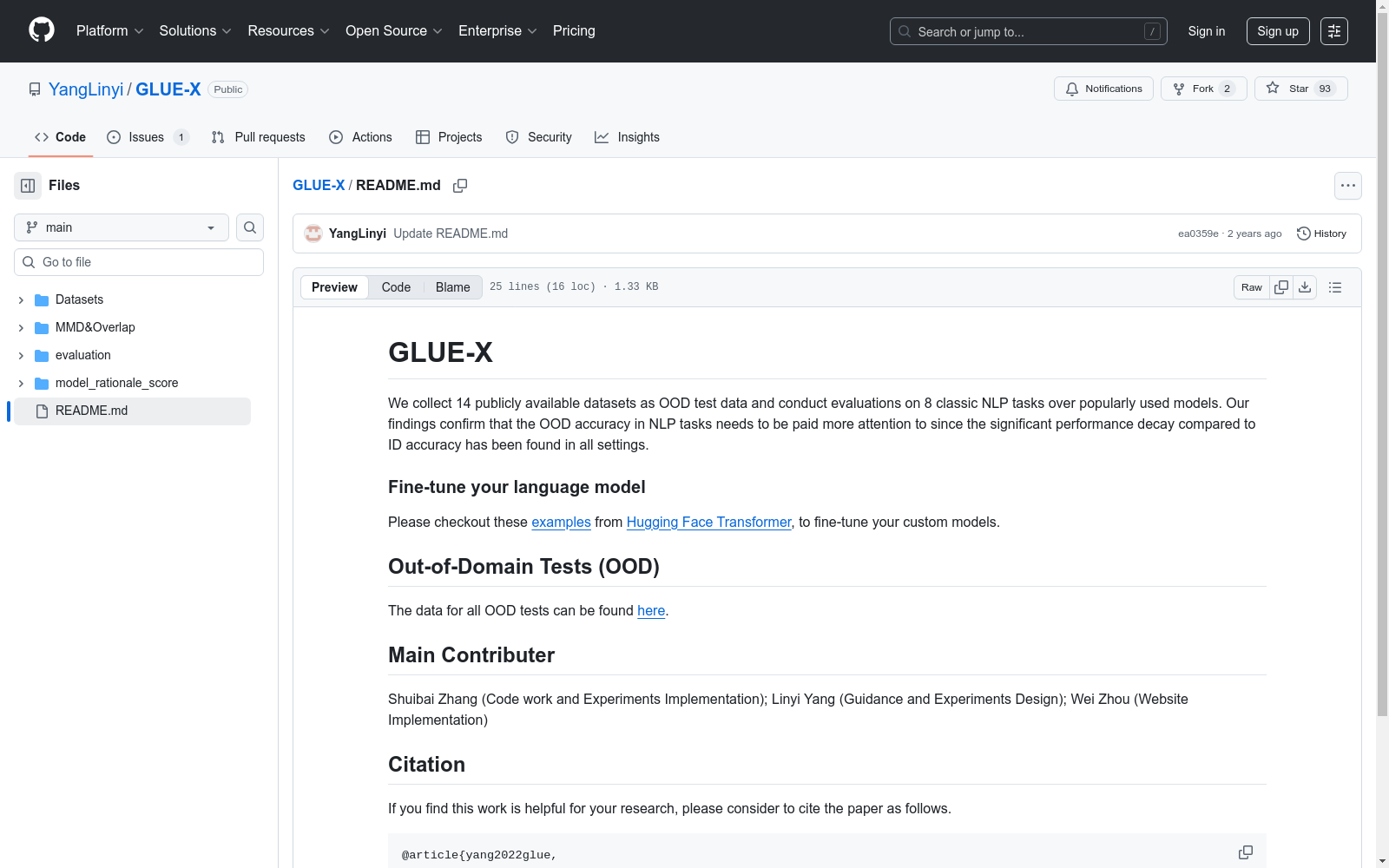Expand the model_rationale_score folder chevron
Image resolution: width=1389 pixels, height=868 pixels.
click(x=21, y=384)
